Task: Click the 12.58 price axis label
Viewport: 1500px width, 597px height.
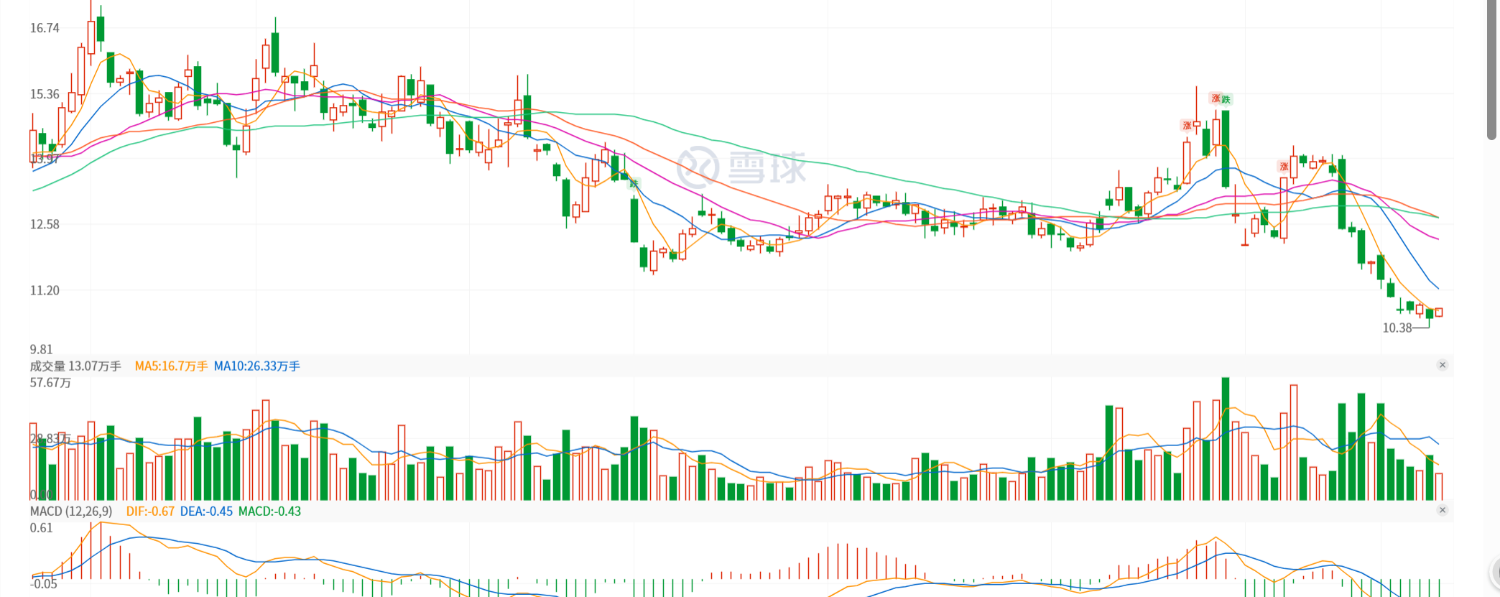Action: [45, 224]
